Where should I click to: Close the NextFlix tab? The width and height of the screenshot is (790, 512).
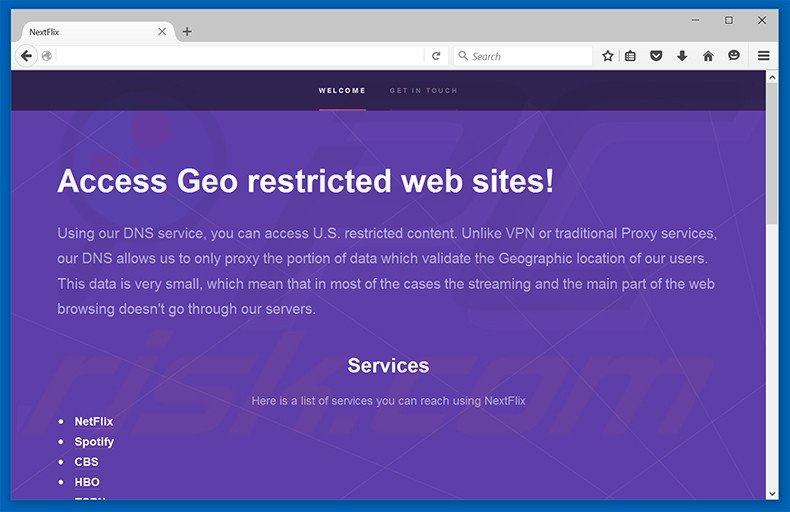[163, 31]
